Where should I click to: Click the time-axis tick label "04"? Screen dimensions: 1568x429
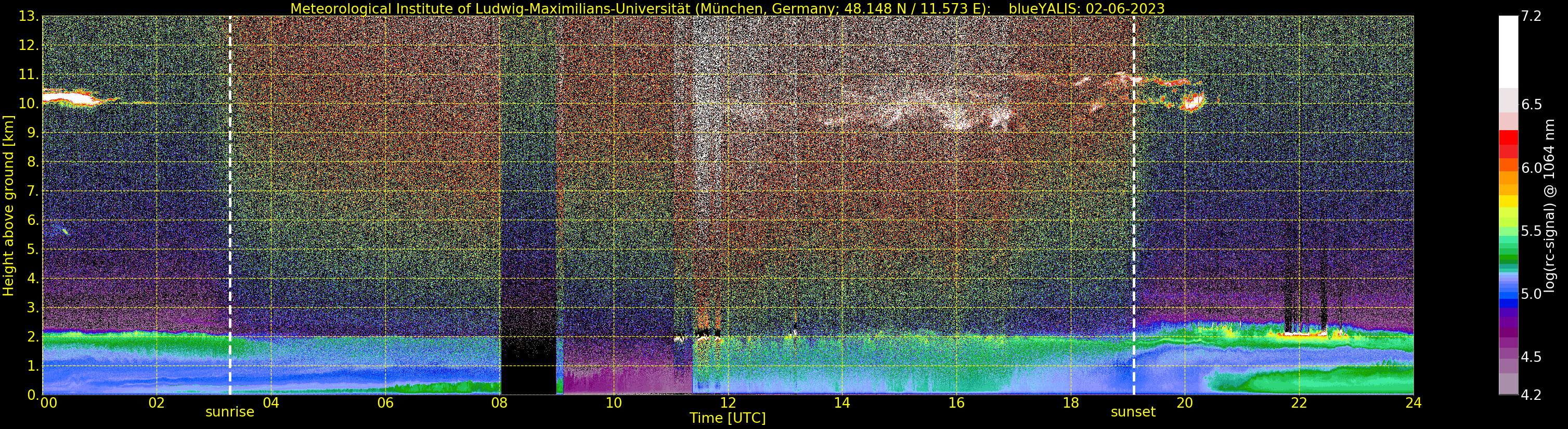point(271,403)
